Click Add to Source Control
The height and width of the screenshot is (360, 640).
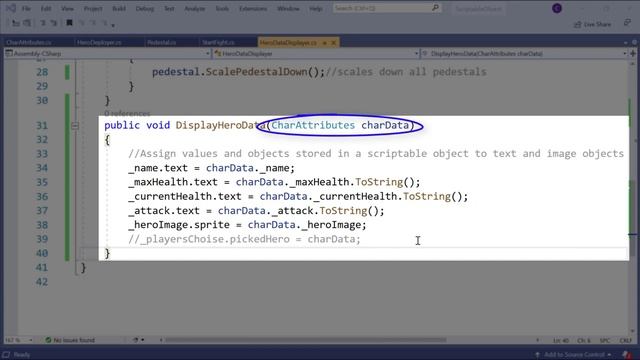573,355
